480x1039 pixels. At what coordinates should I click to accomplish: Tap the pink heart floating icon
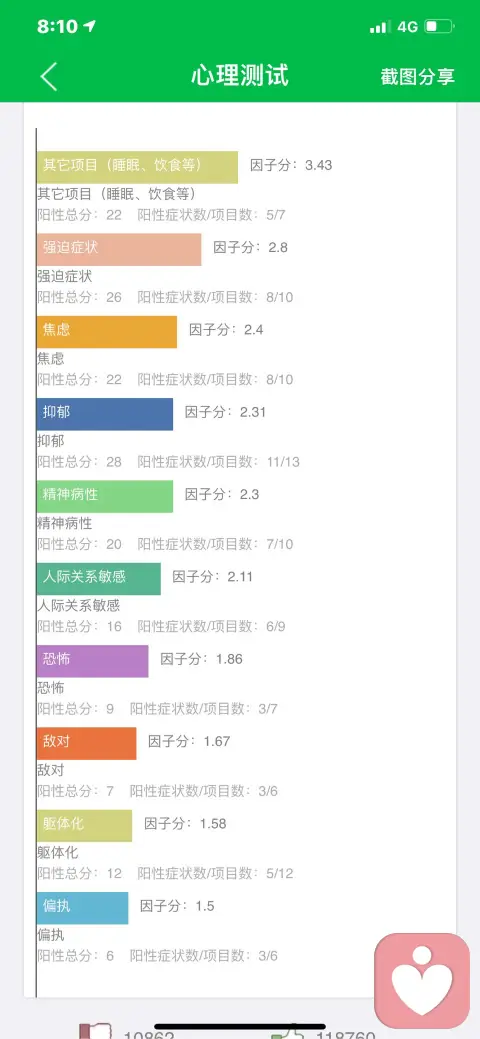pos(422,981)
